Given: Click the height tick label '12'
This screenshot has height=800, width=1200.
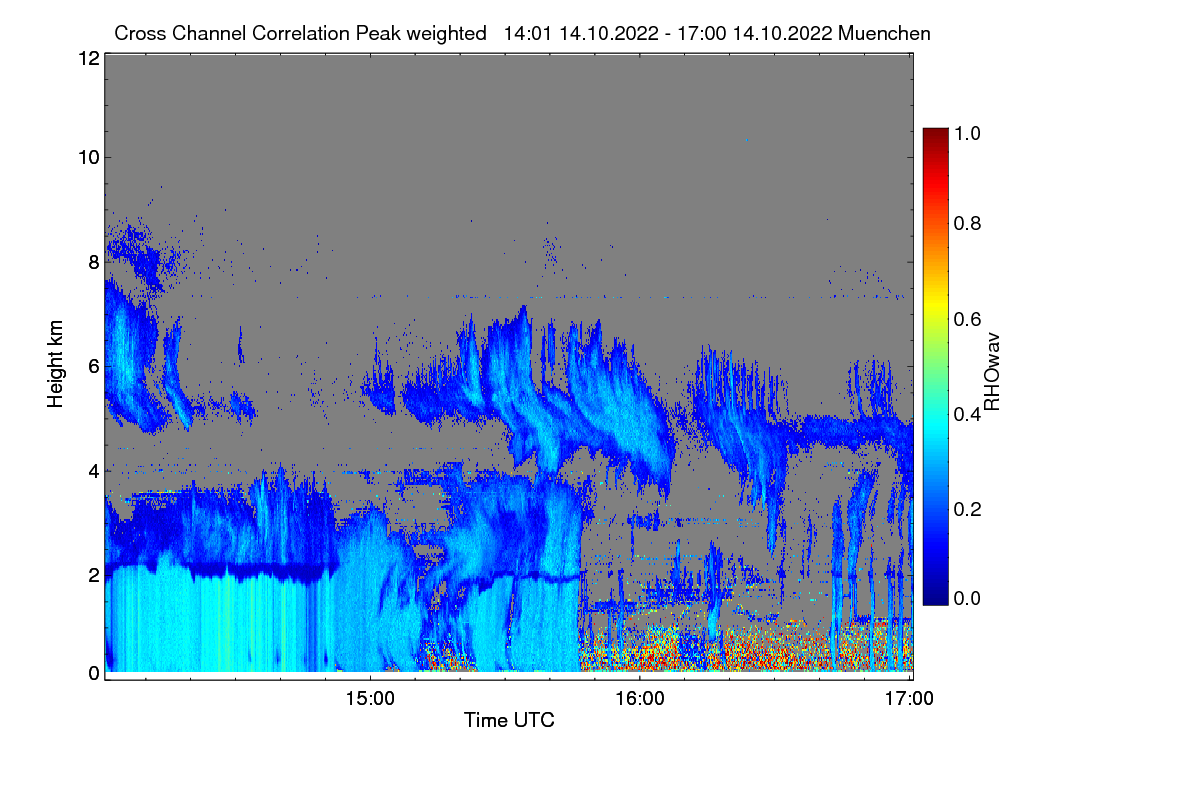Looking at the screenshot, I should pos(88,58).
